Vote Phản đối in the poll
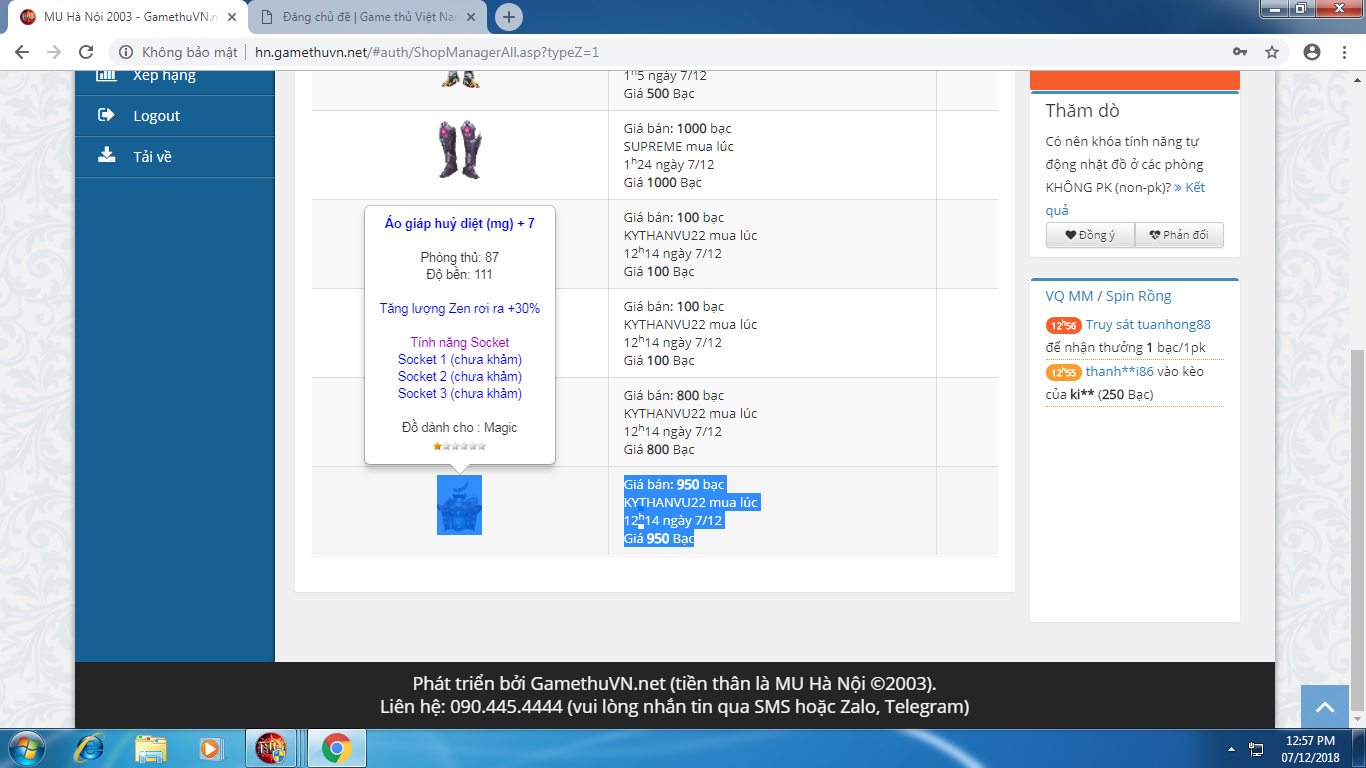Viewport: 1366px width, 768px height. [1179, 235]
